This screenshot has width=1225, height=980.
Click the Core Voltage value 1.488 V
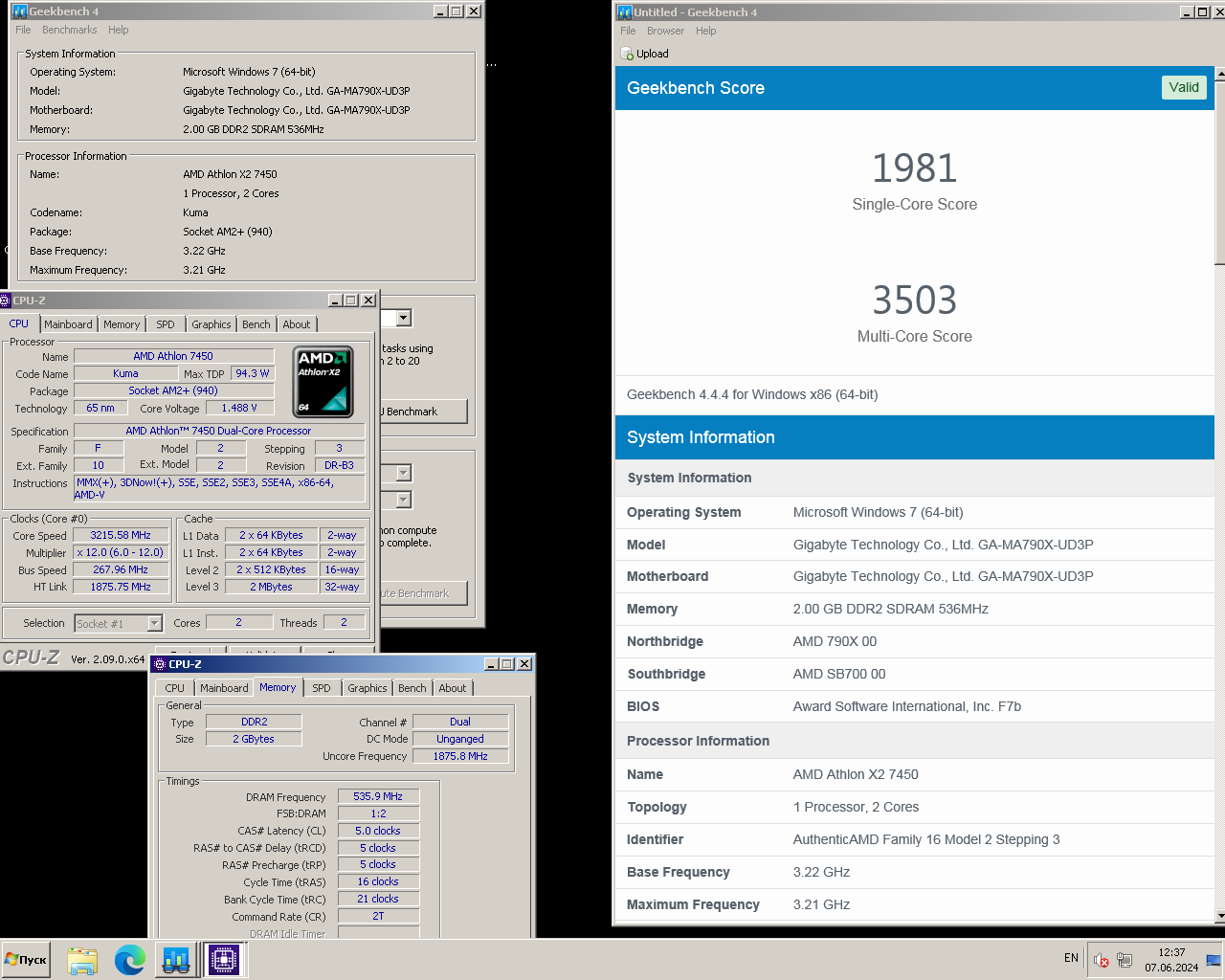click(239, 408)
